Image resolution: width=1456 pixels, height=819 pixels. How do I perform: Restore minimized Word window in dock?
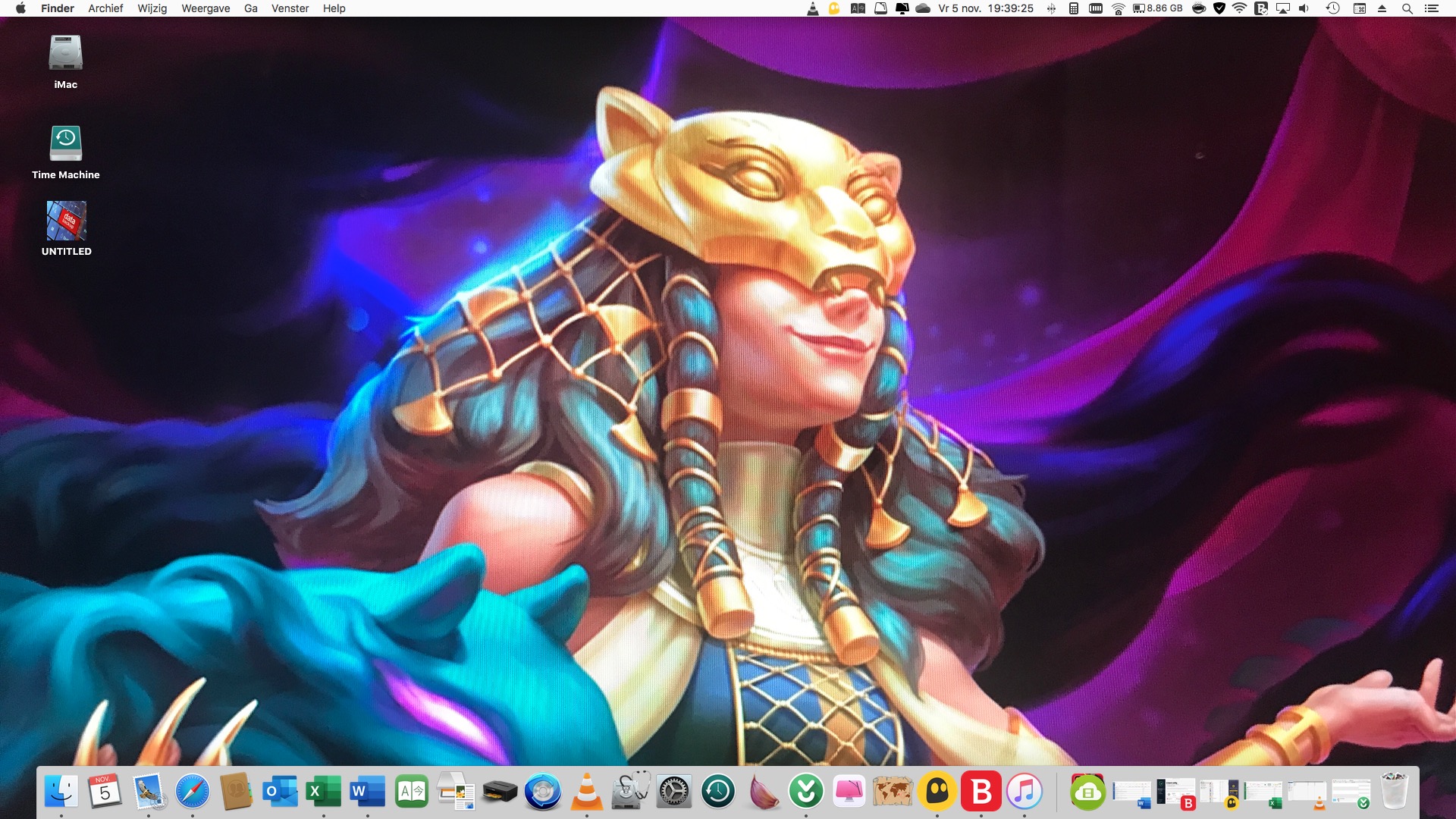(1131, 793)
